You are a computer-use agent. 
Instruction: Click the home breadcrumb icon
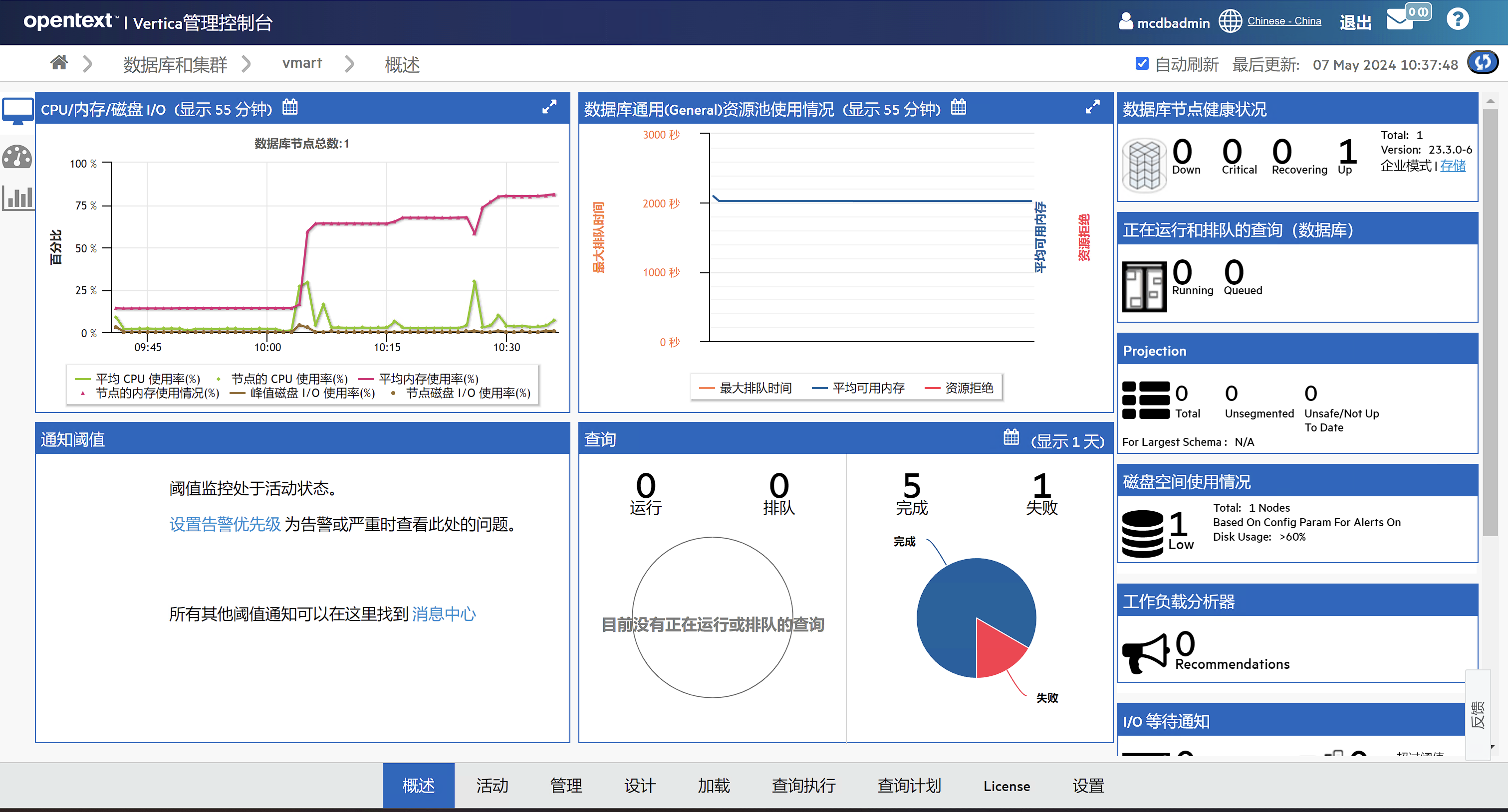(x=59, y=63)
